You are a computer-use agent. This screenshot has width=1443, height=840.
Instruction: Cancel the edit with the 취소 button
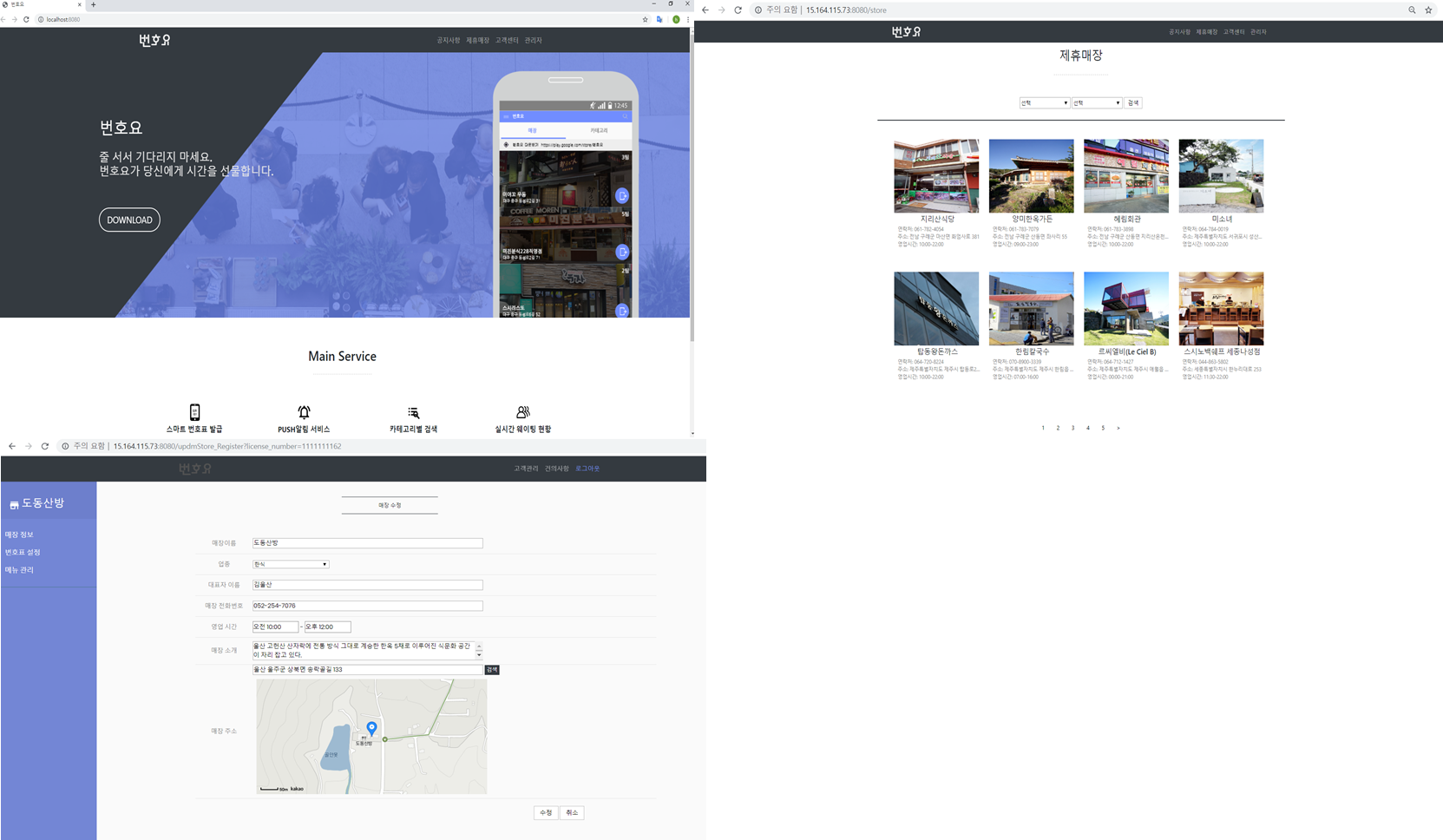(572, 813)
